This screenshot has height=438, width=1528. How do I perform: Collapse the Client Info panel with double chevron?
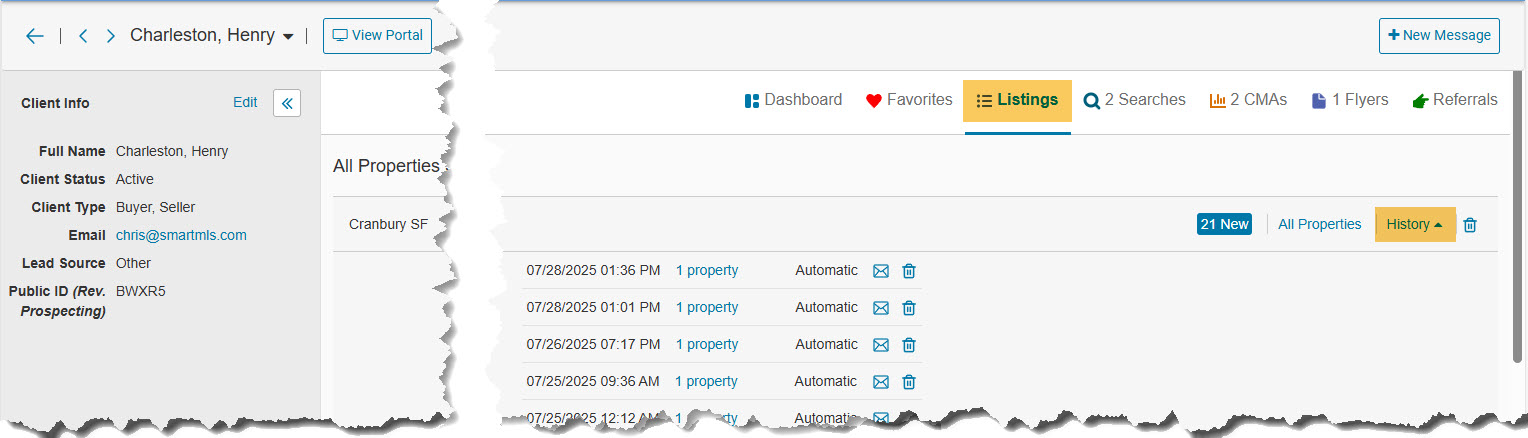point(287,103)
